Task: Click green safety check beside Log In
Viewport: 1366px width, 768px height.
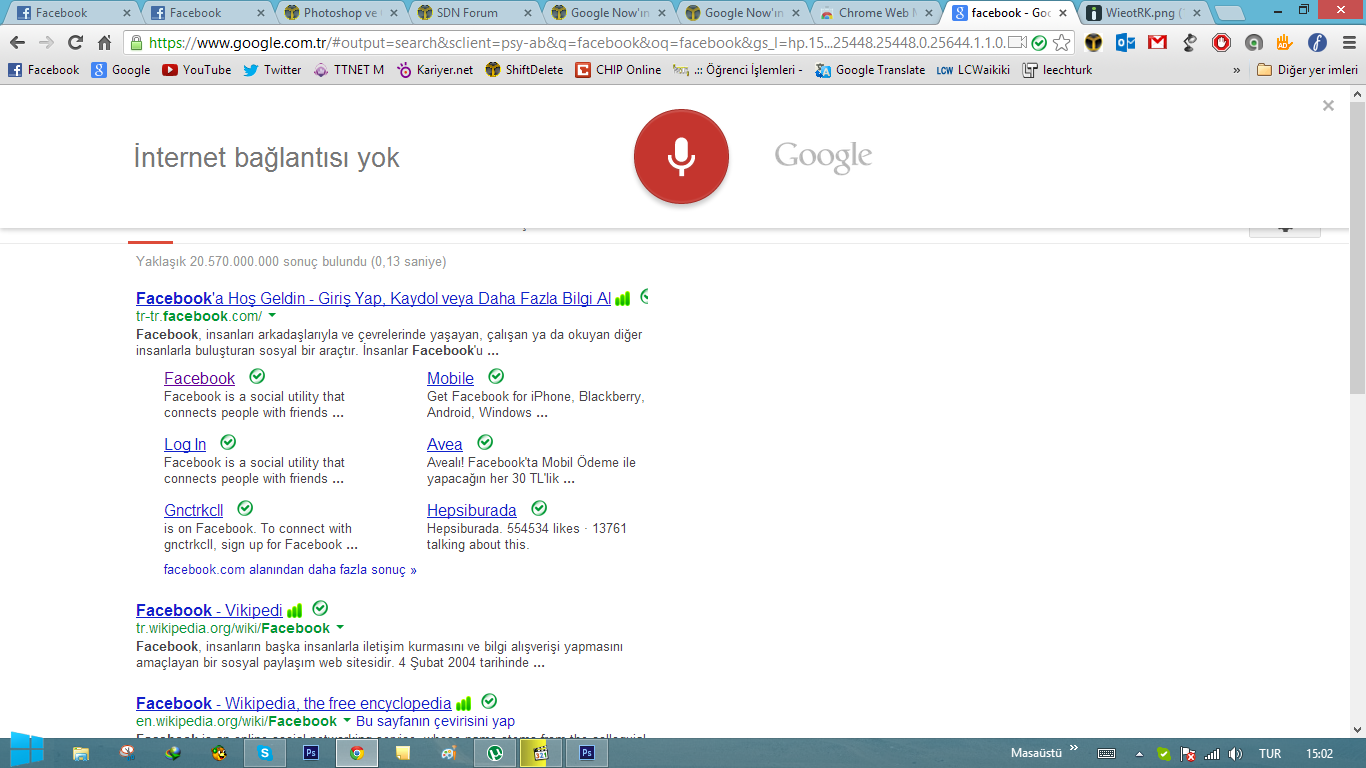Action: click(x=228, y=442)
